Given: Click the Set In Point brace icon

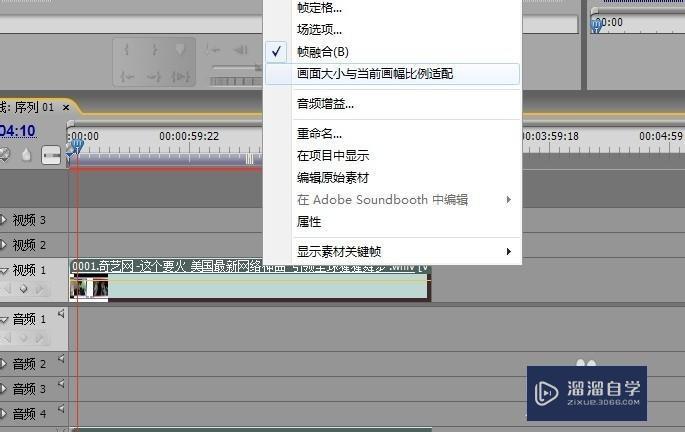Looking at the screenshot, I should pyautogui.click(x=126, y=50).
